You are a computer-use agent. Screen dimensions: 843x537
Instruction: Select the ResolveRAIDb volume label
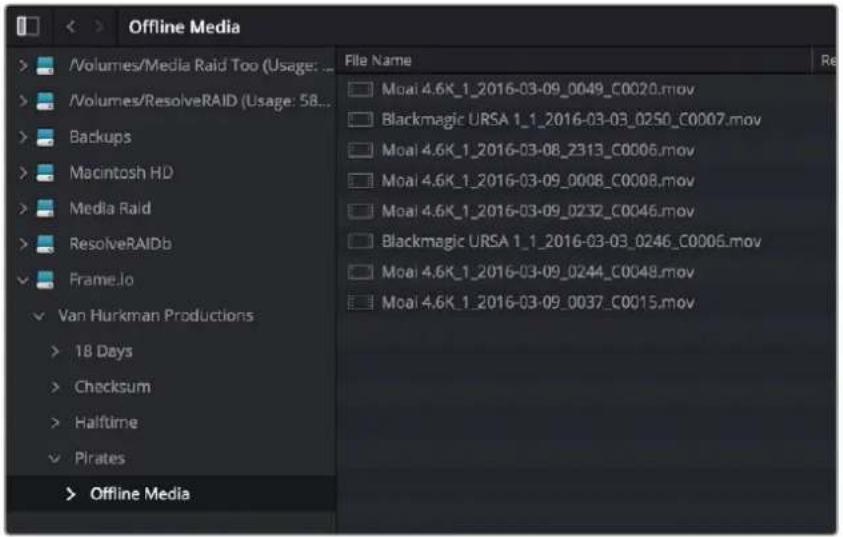pos(120,244)
